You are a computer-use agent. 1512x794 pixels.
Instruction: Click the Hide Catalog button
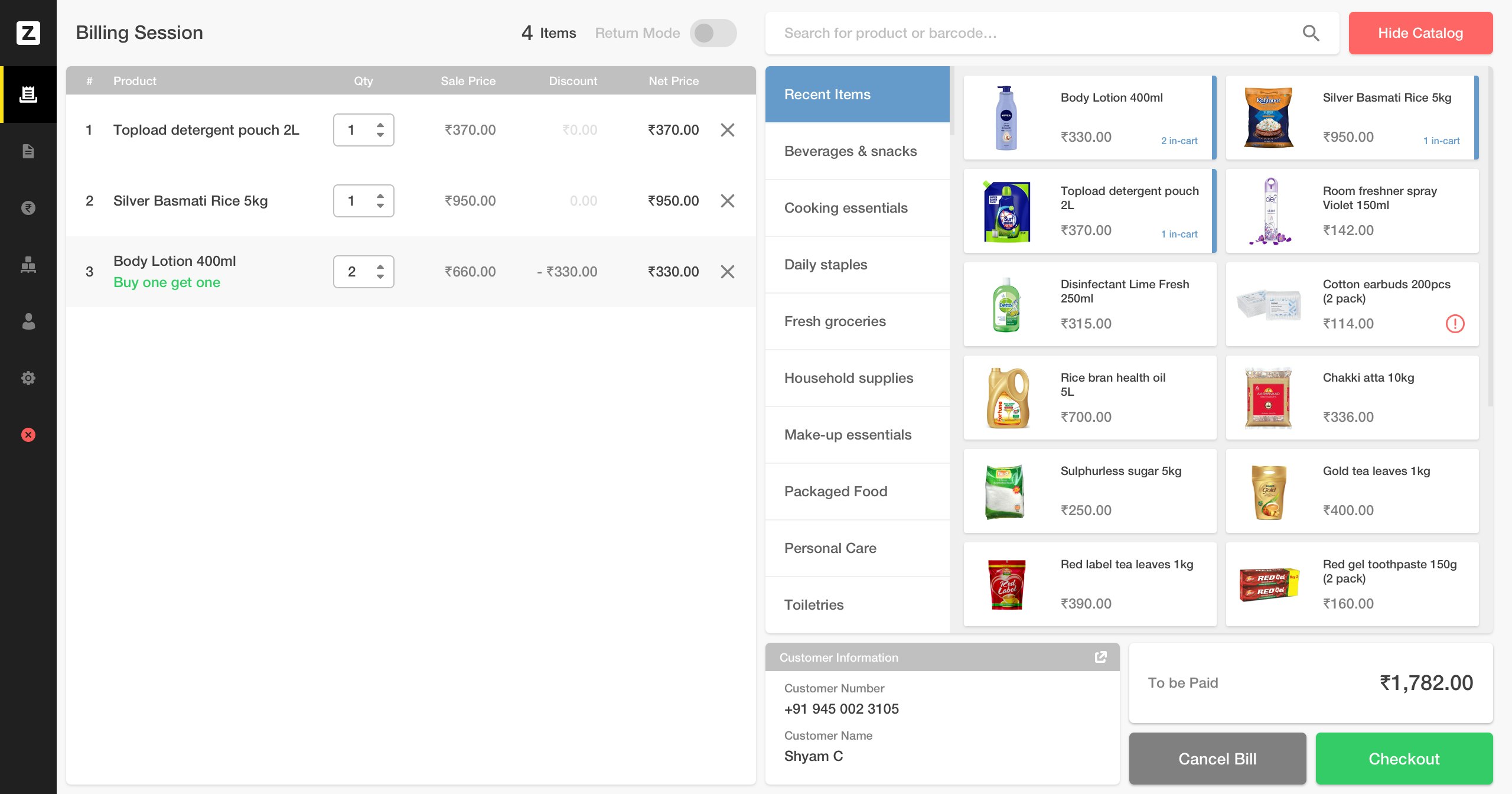(1420, 33)
